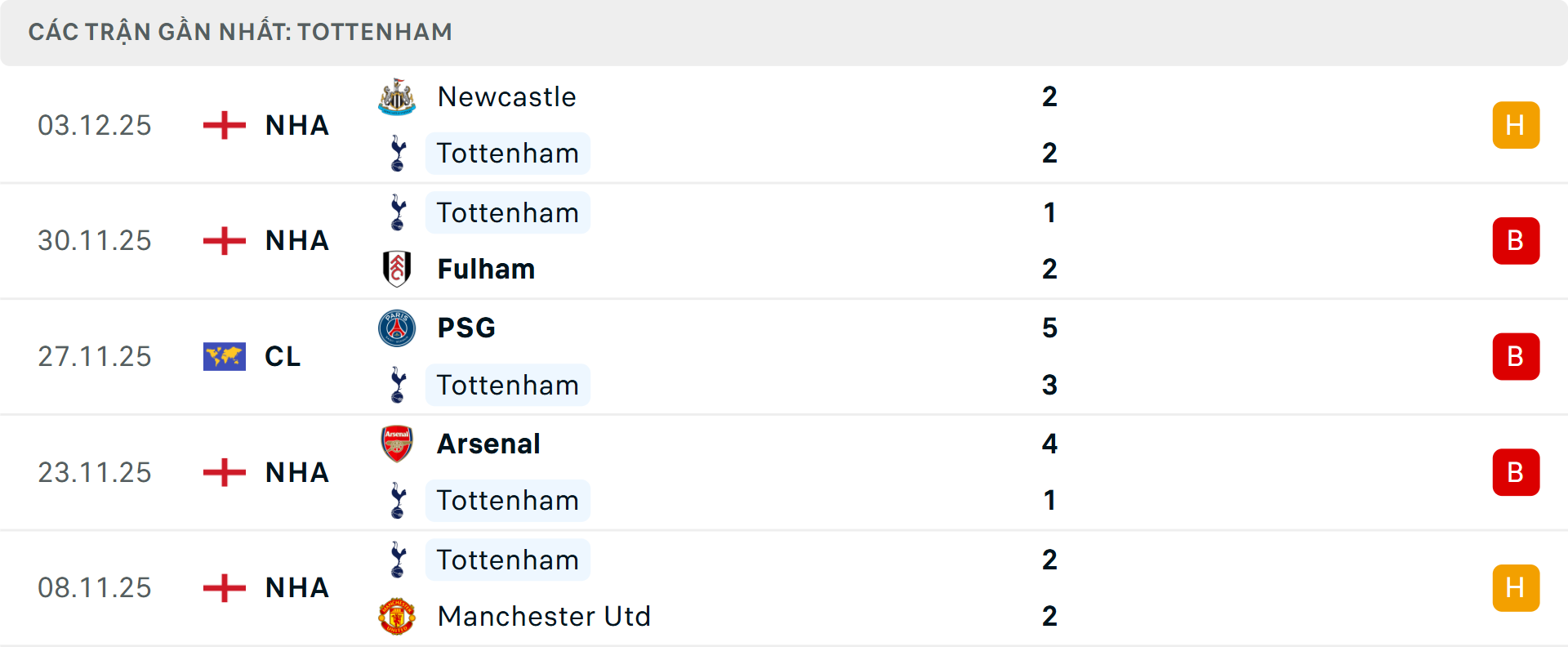Click the England flag on the 08.11.25 row
Image resolution: width=1568 pixels, height=647 pixels.
[x=223, y=587]
